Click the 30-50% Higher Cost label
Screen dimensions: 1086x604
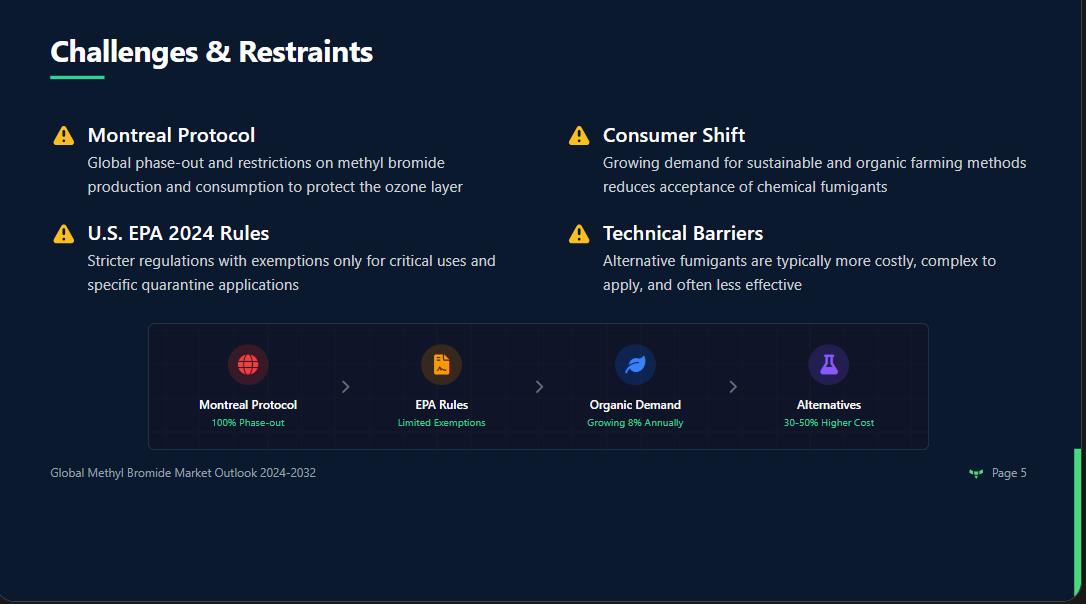828,423
